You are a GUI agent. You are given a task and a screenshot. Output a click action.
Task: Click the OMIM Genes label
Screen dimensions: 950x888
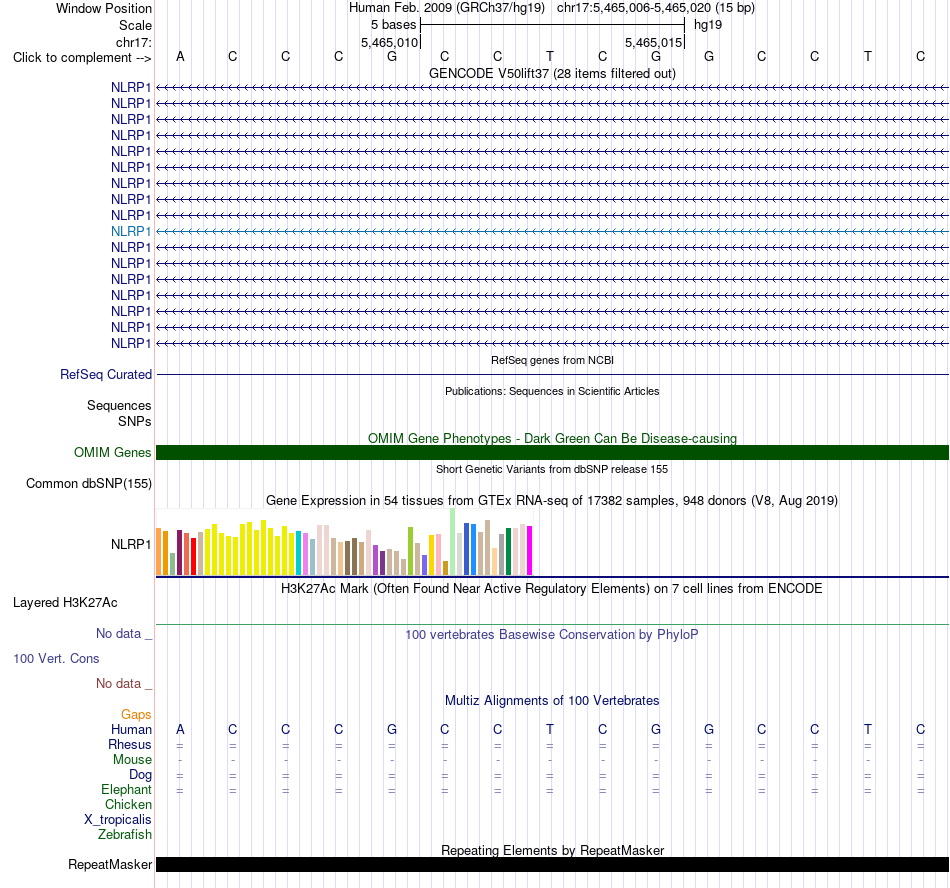click(x=112, y=452)
